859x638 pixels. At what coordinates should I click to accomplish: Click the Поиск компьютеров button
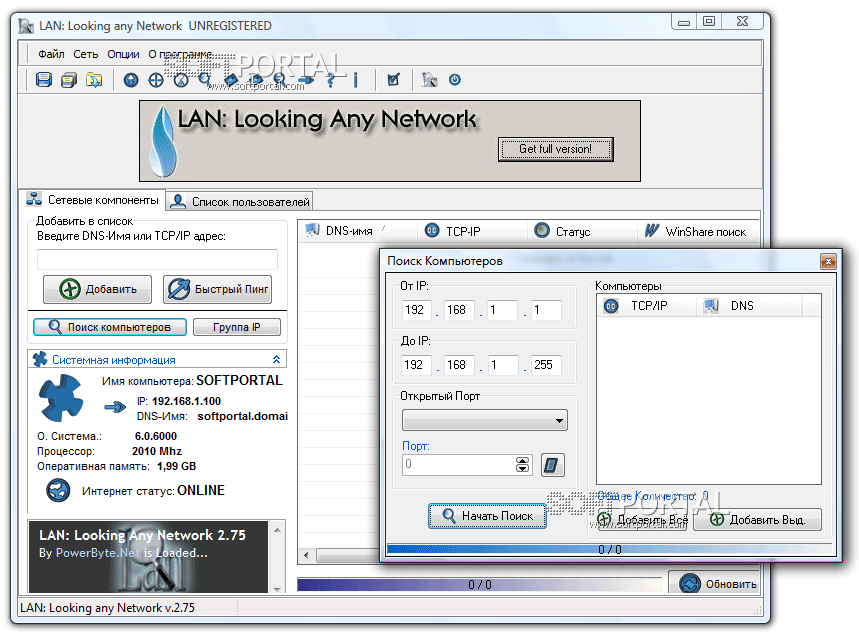(x=110, y=327)
